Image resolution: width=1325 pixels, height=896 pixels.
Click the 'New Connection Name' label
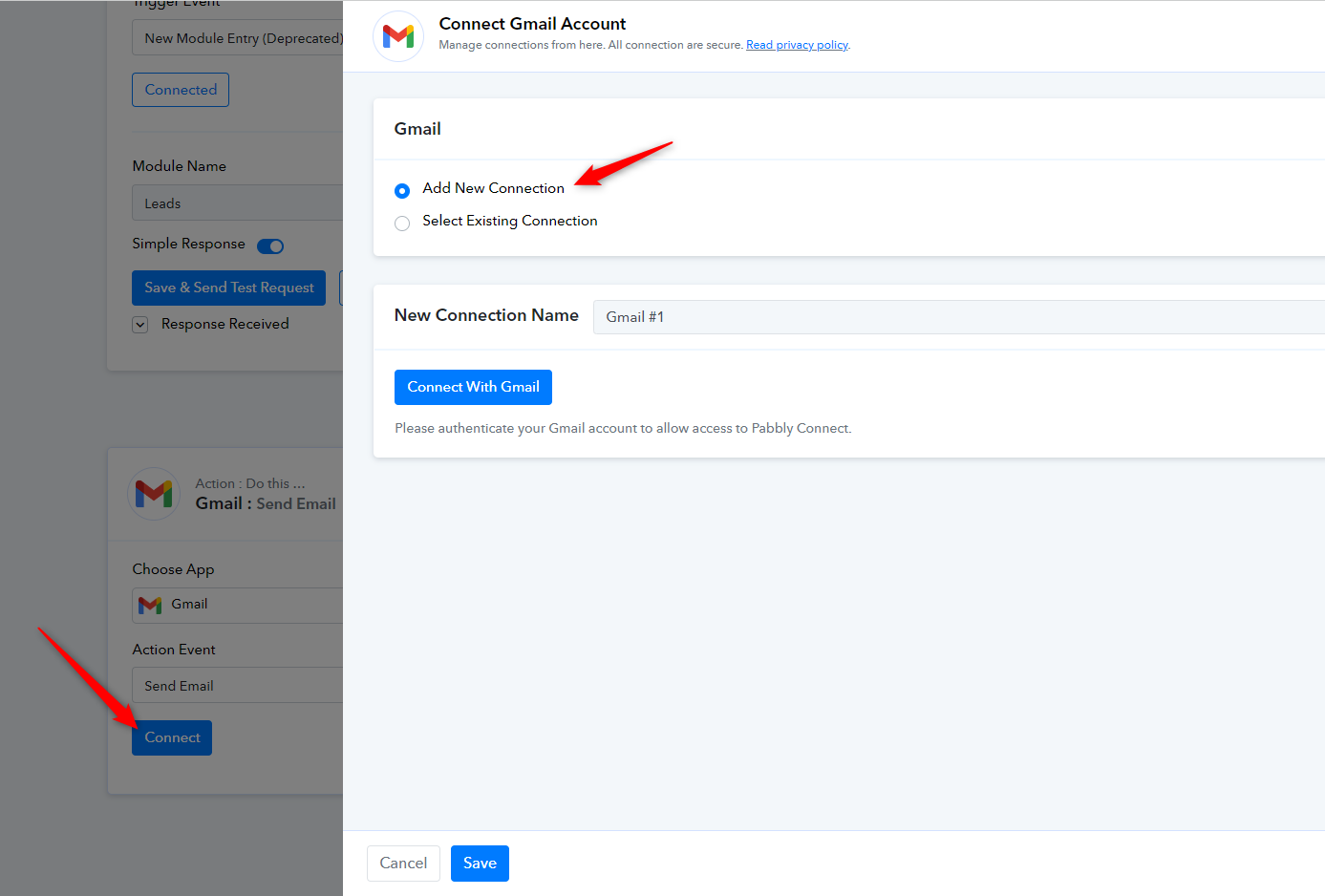[486, 315]
